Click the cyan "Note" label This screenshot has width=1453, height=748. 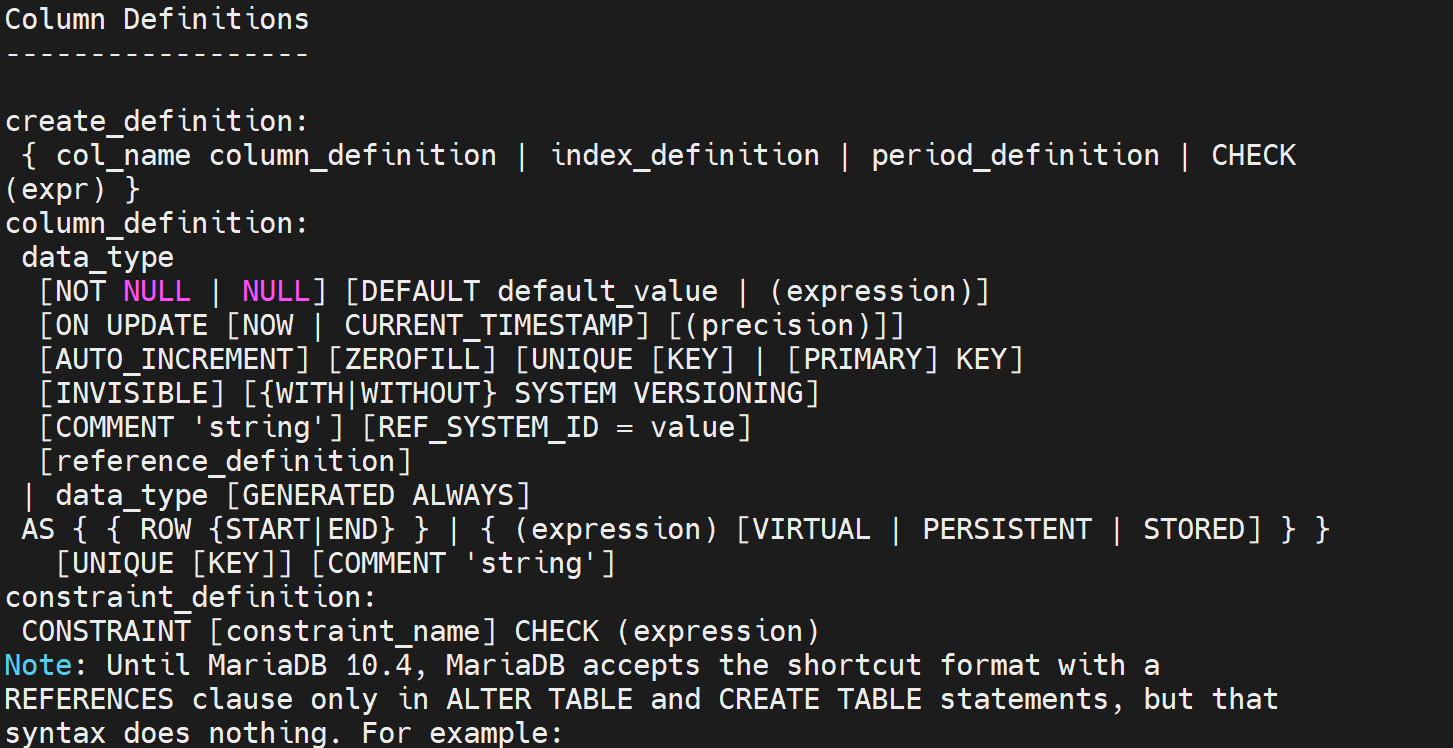(38, 665)
